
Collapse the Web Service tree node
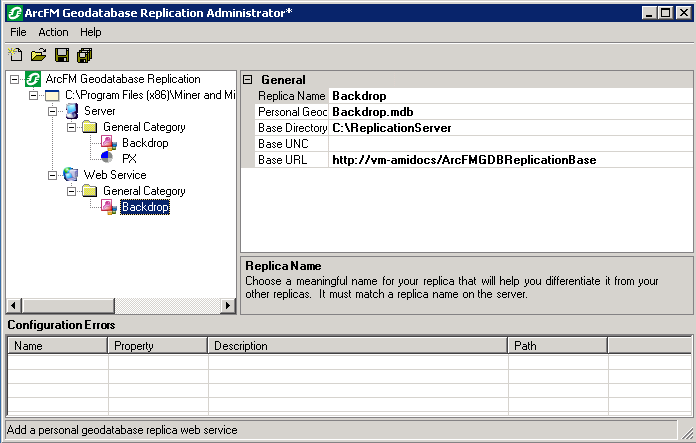[x=52, y=175]
